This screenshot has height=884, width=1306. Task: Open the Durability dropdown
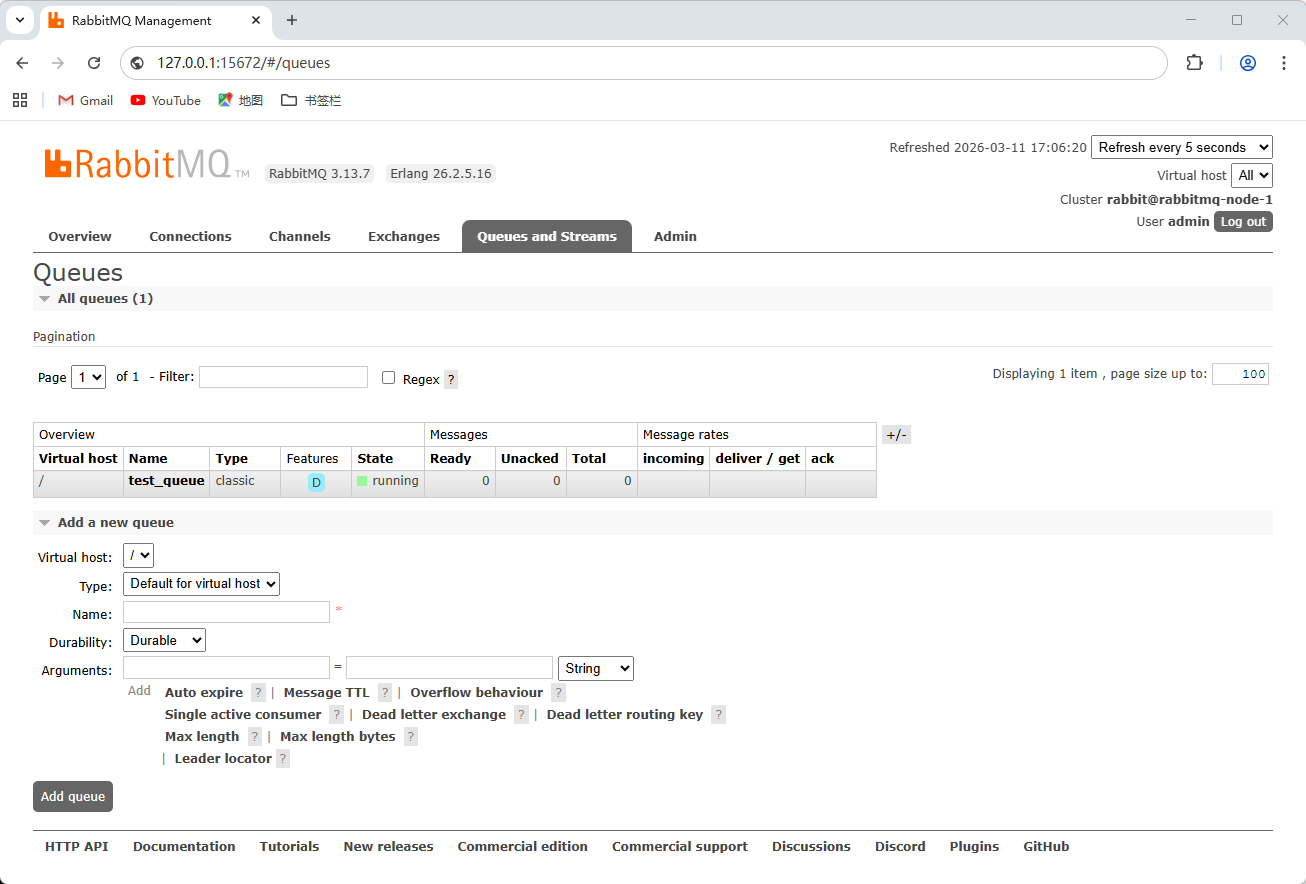pos(164,640)
